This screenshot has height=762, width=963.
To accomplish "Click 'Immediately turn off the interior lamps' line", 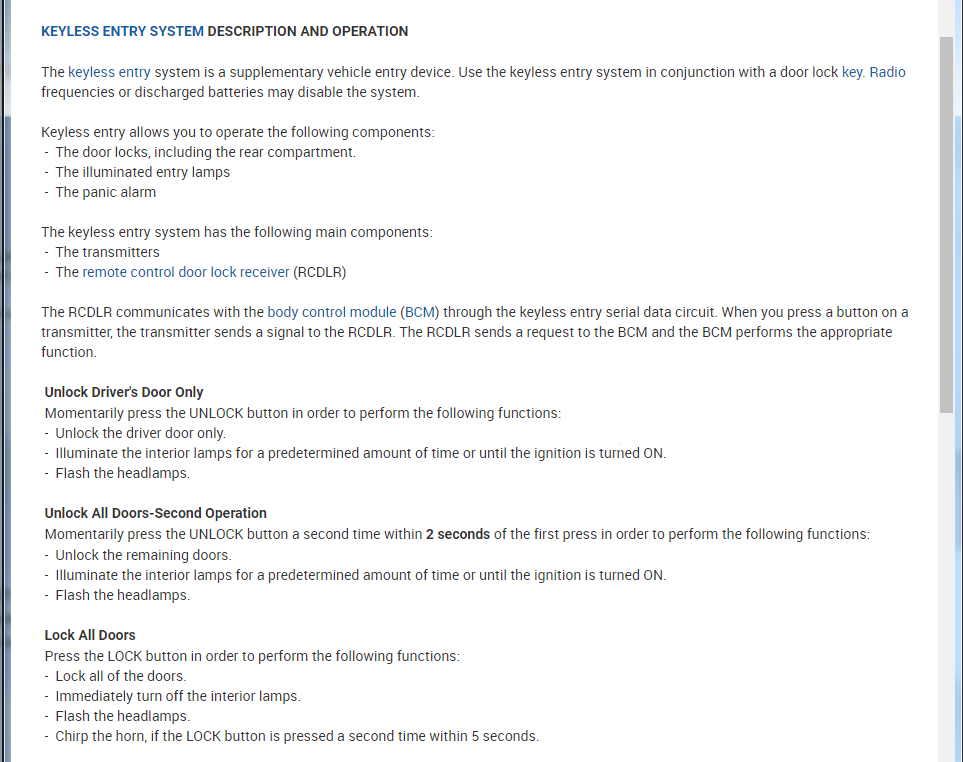I will [177, 696].
